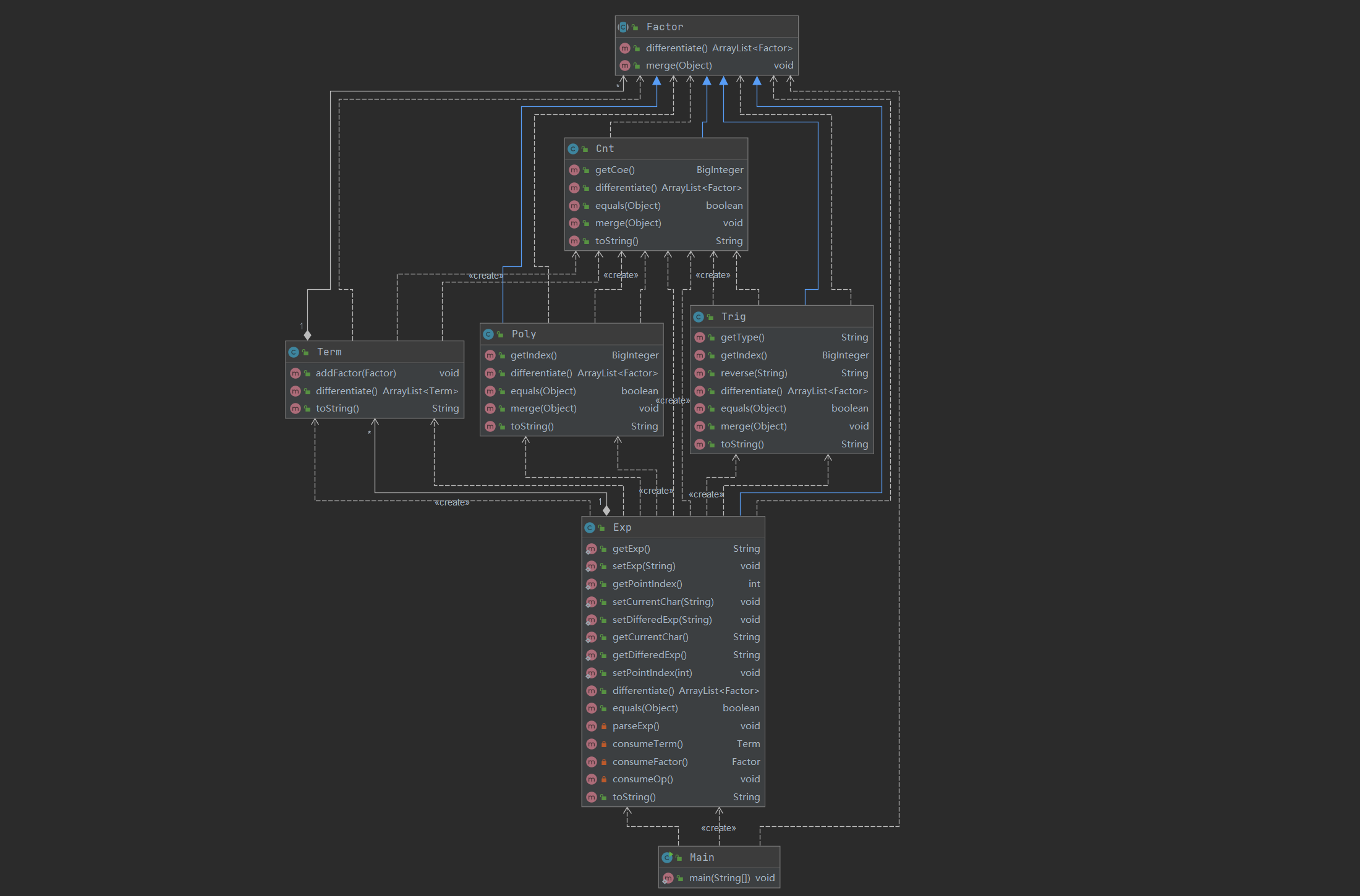The image size is (1360, 896).
Task: Click the Factor interface icon
Action: coord(623,27)
